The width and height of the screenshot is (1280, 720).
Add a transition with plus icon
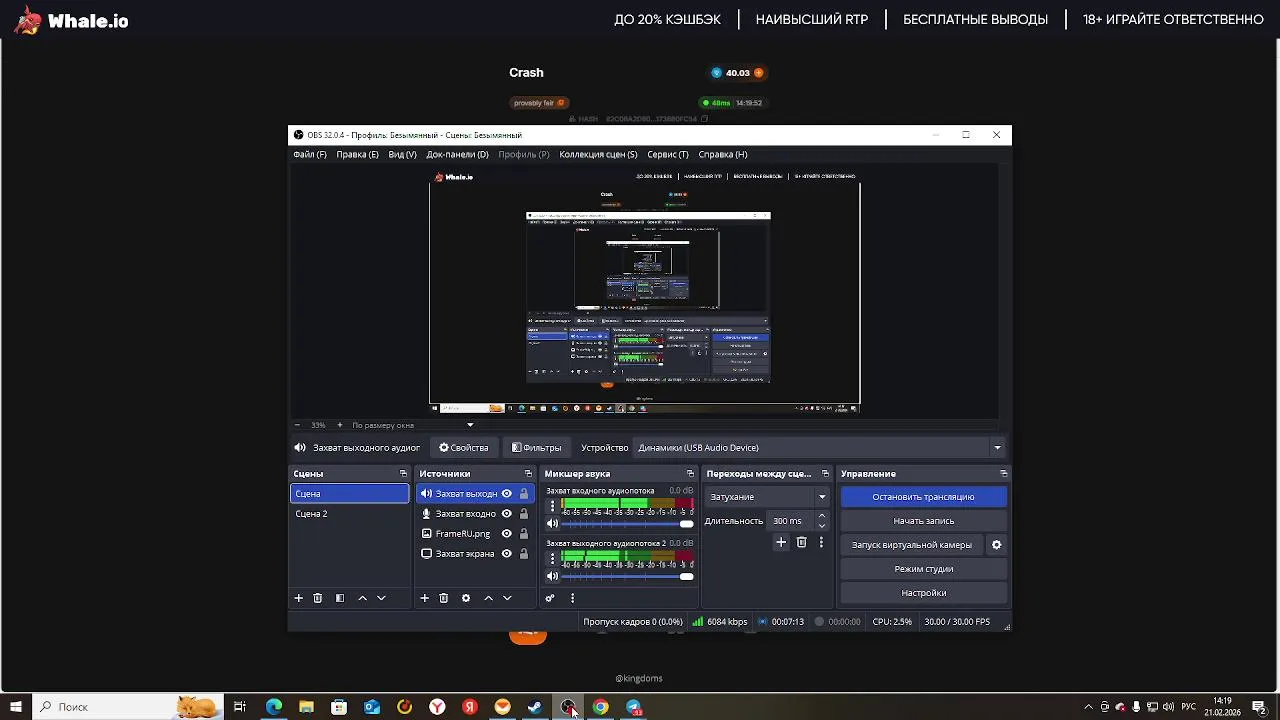781,542
